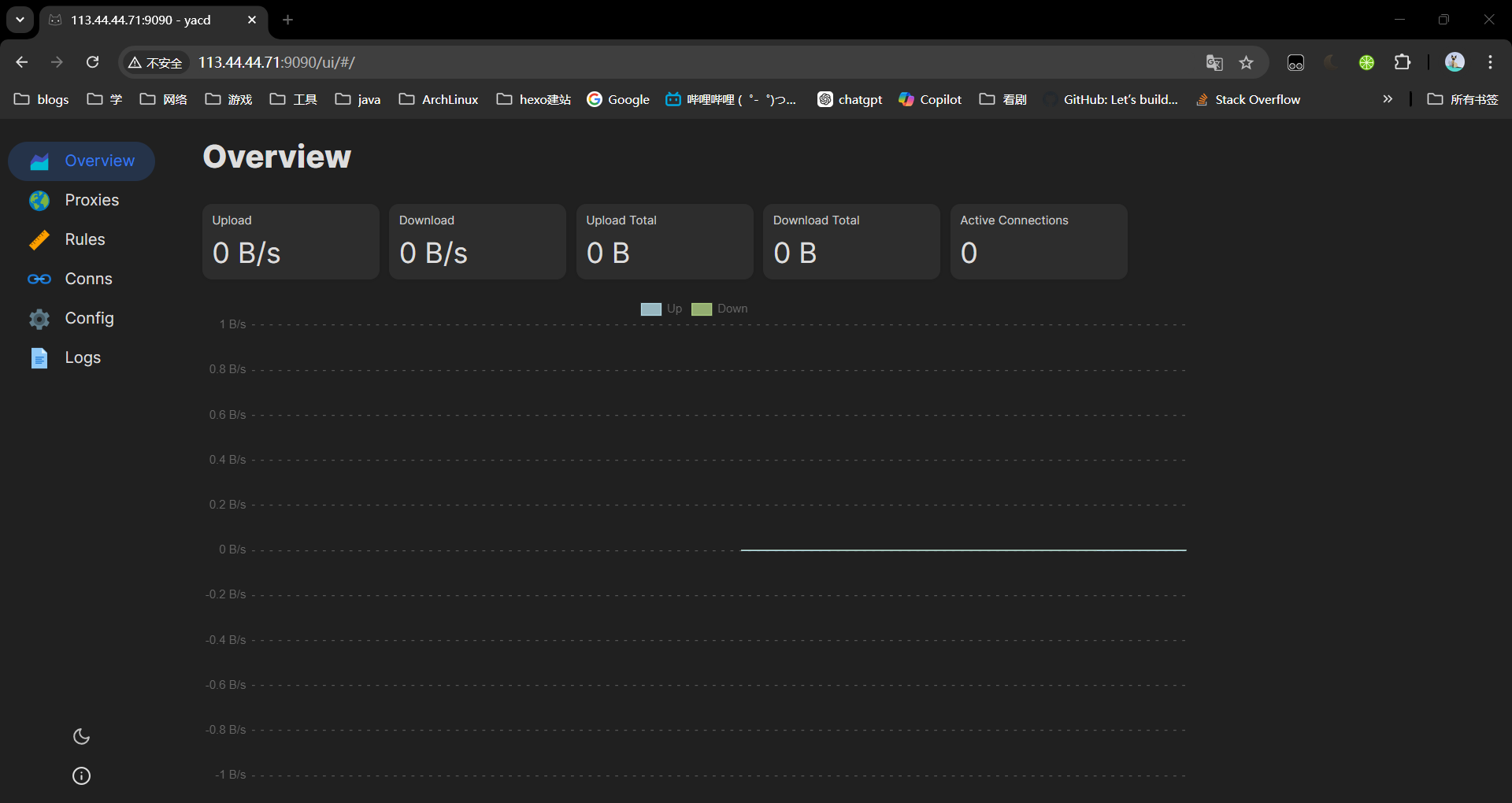Open the 哔哩哔哩 bookmark
Viewport: 1512px width, 803px height.
[732, 99]
